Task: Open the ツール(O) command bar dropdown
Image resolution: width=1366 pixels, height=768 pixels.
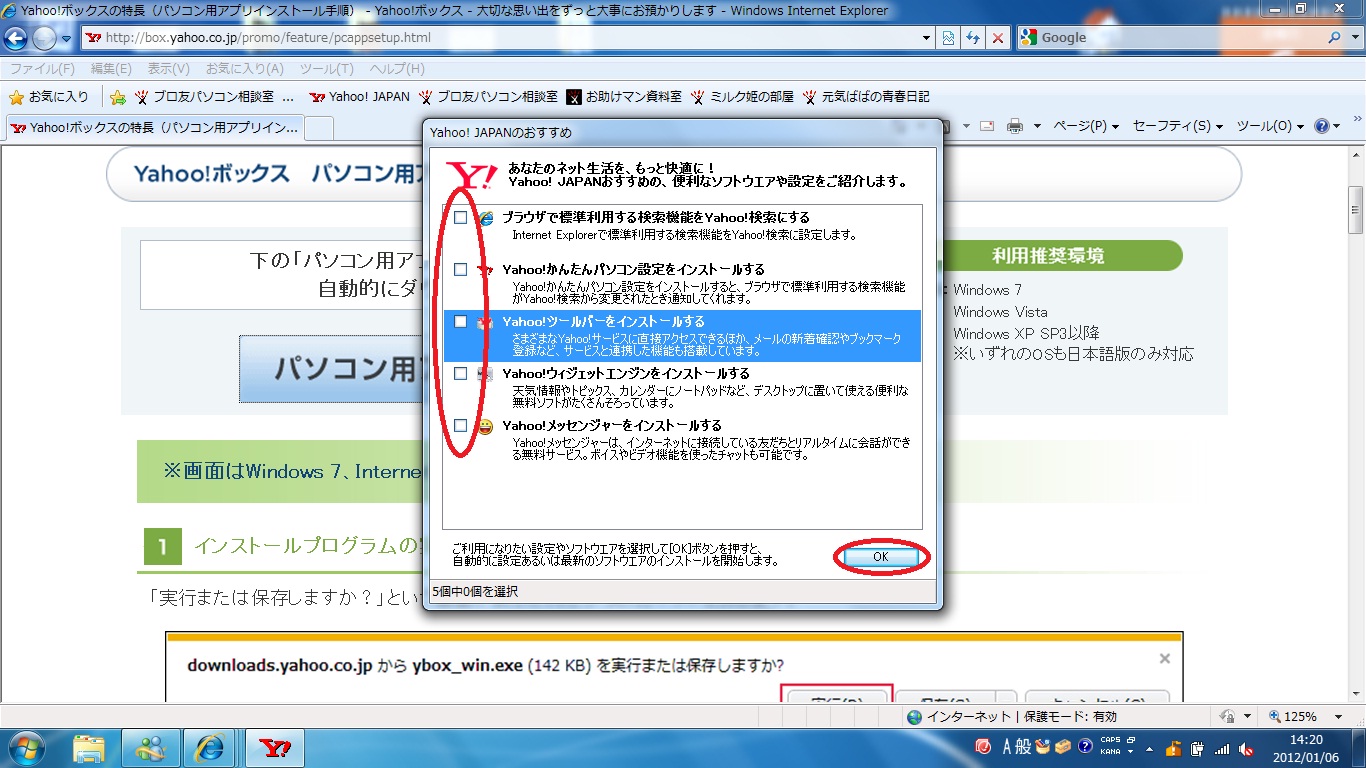Action: [x=1270, y=126]
